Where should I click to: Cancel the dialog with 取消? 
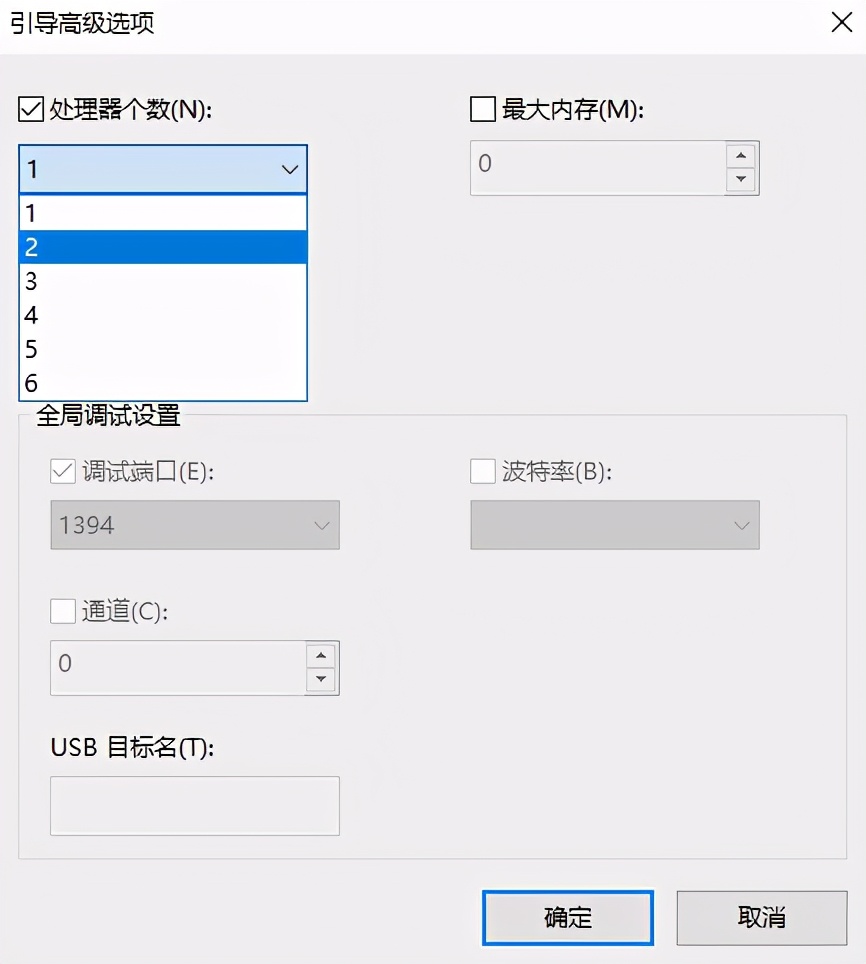(762, 918)
